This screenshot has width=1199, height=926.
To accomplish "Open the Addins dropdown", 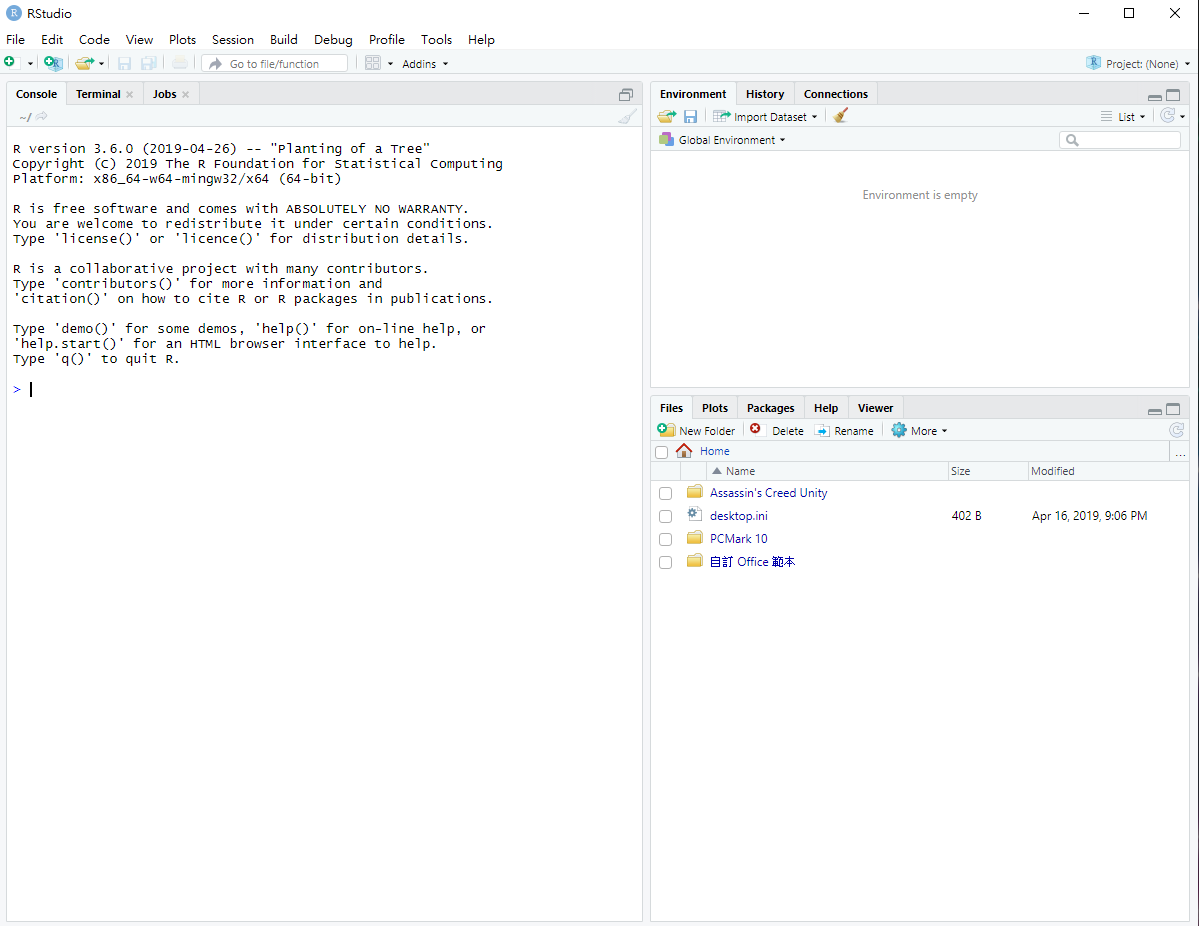I will (425, 63).
